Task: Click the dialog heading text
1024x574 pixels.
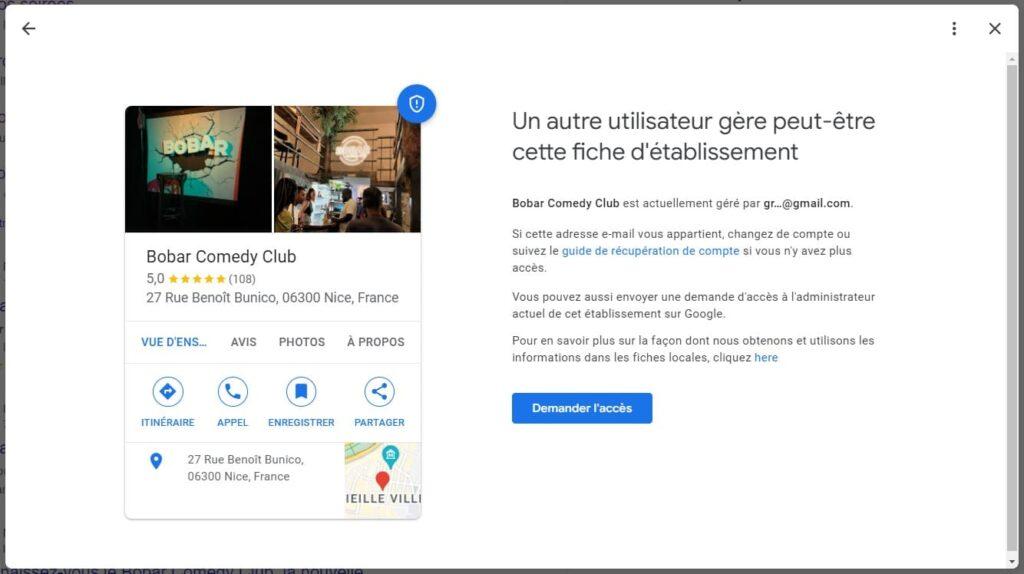Action: coord(694,136)
